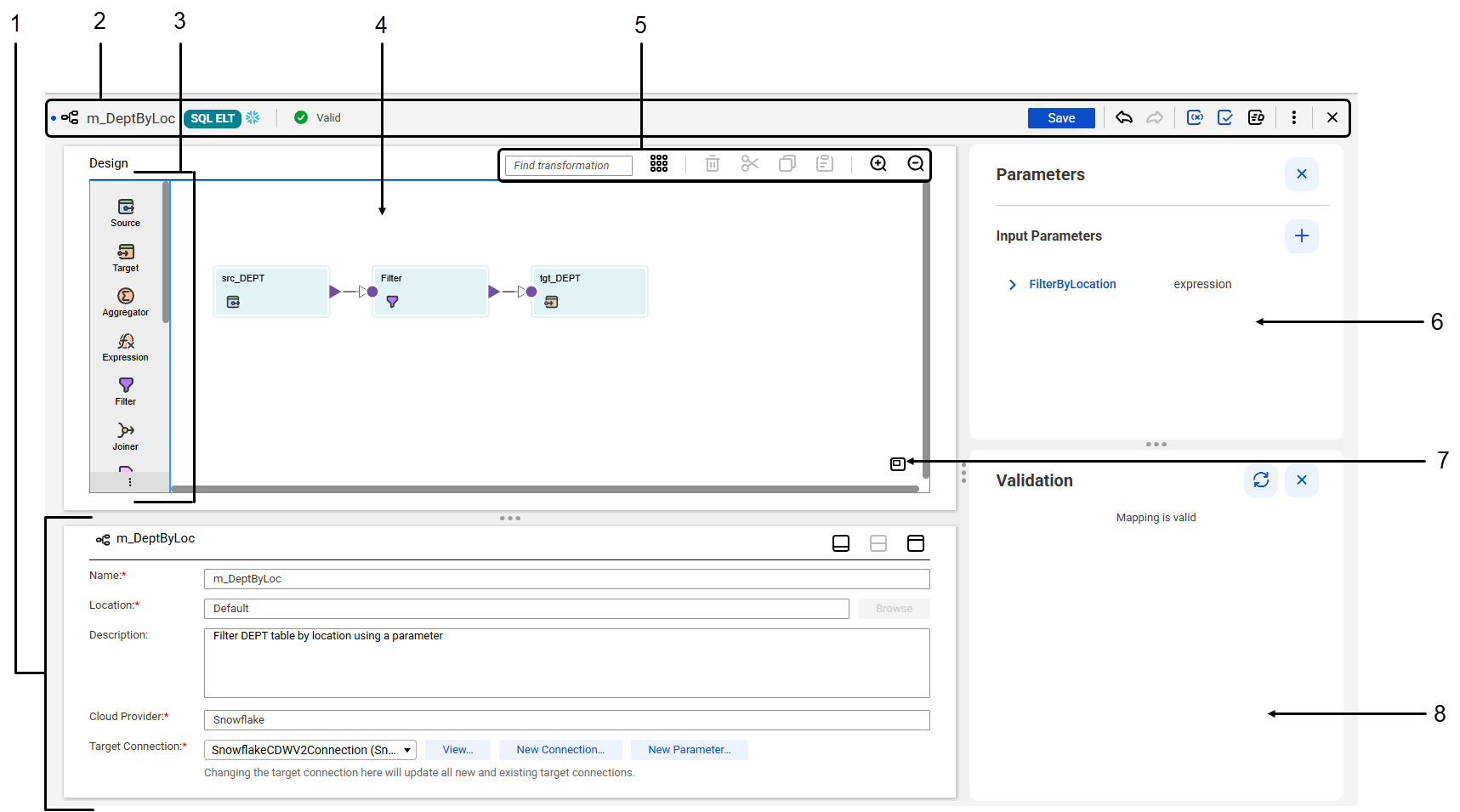Refresh the Validation panel

pyautogui.click(x=1261, y=480)
